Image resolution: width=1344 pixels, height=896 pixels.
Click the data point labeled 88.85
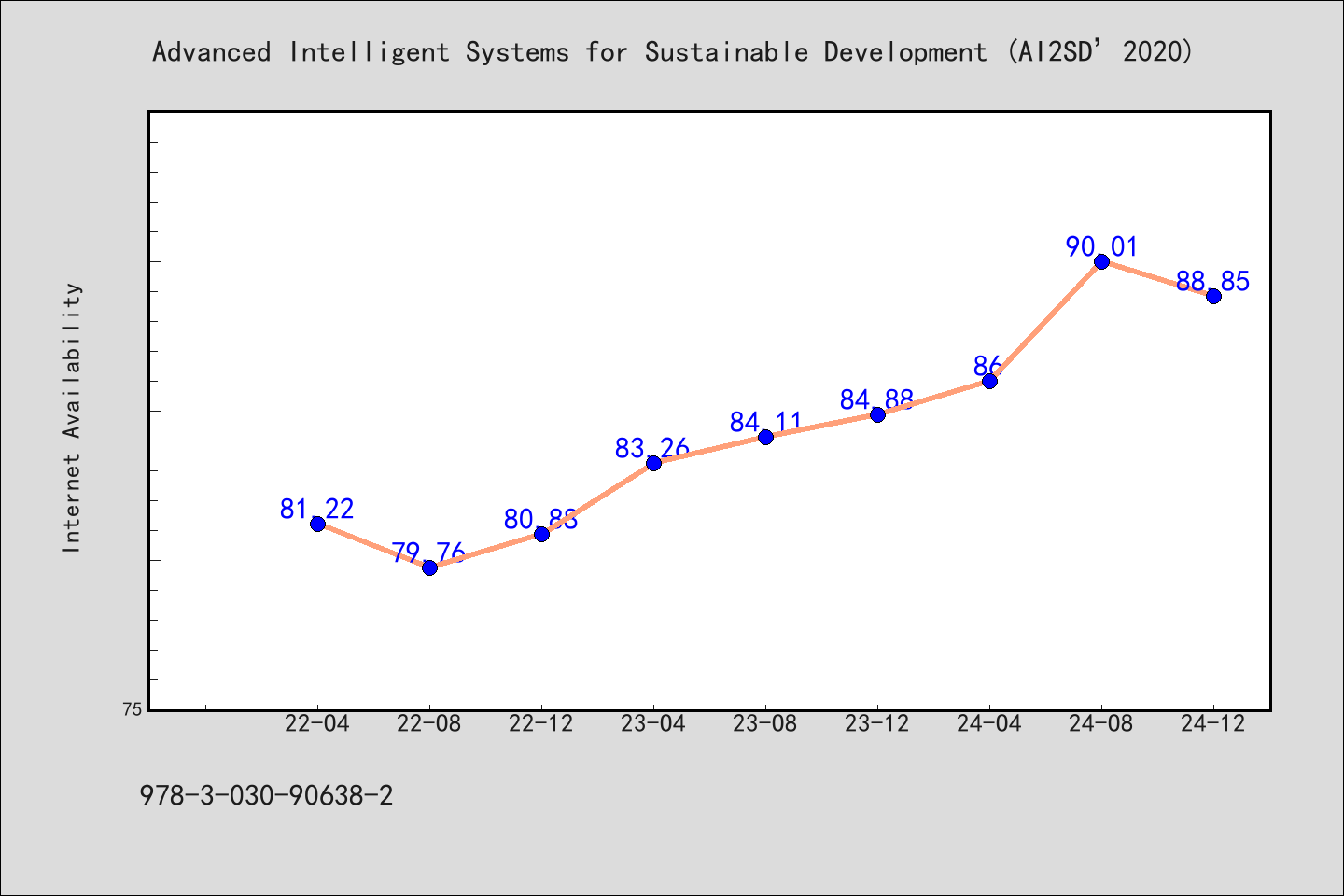[1213, 296]
